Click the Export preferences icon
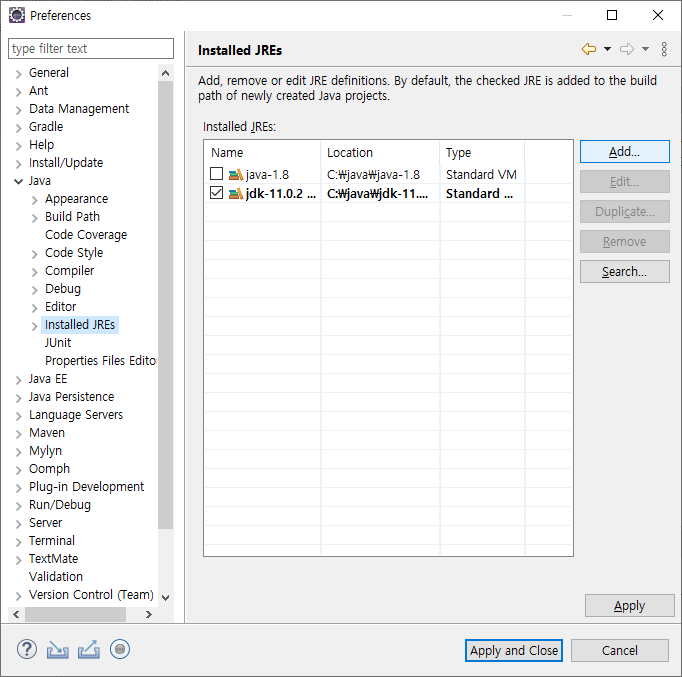 pos(89,650)
